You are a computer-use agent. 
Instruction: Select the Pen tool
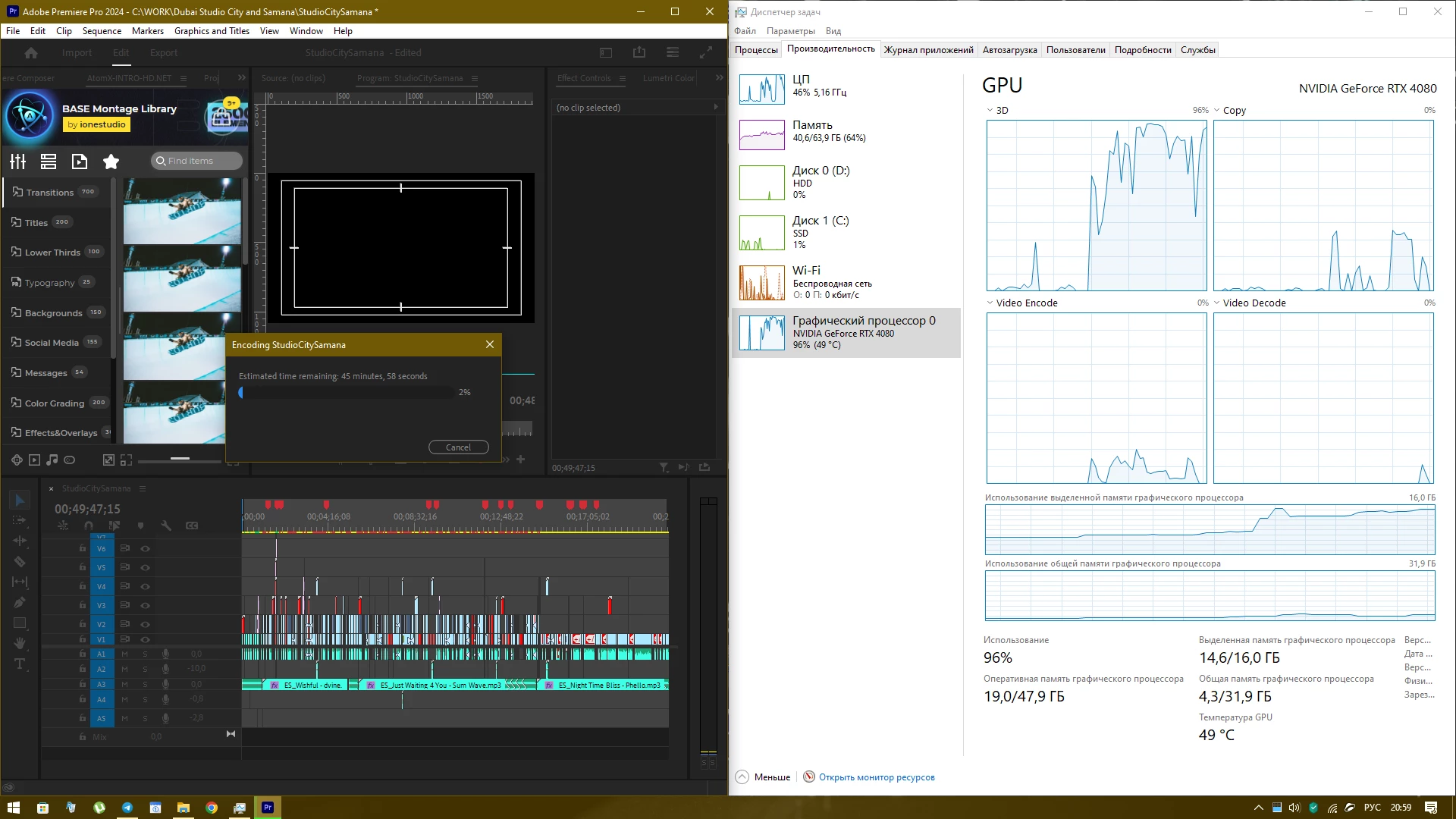[20, 603]
